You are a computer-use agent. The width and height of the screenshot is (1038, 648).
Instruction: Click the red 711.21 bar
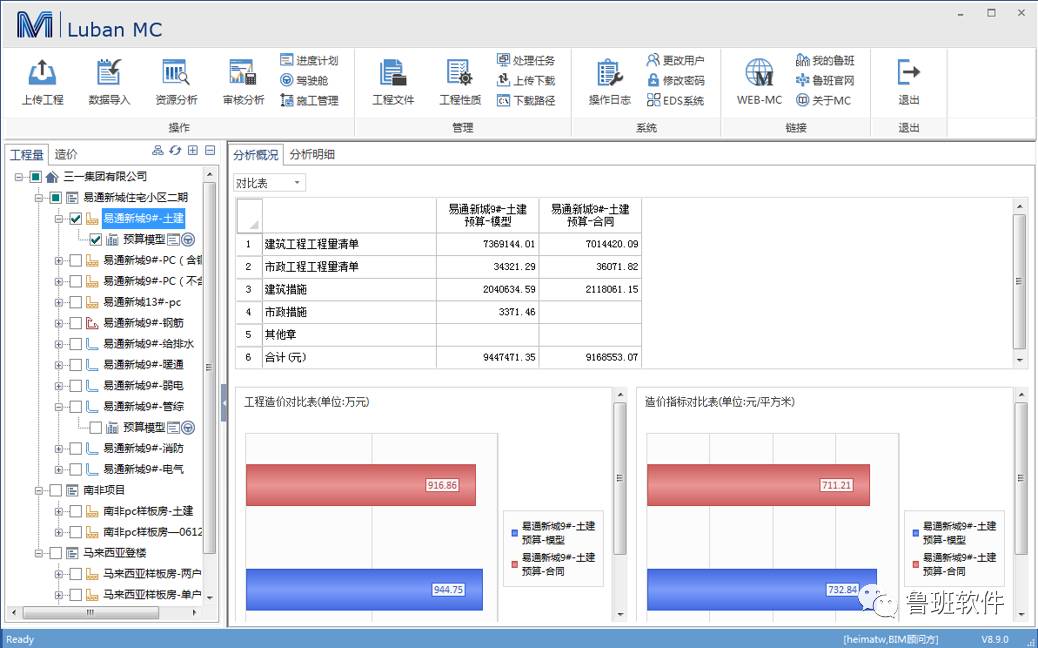759,485
